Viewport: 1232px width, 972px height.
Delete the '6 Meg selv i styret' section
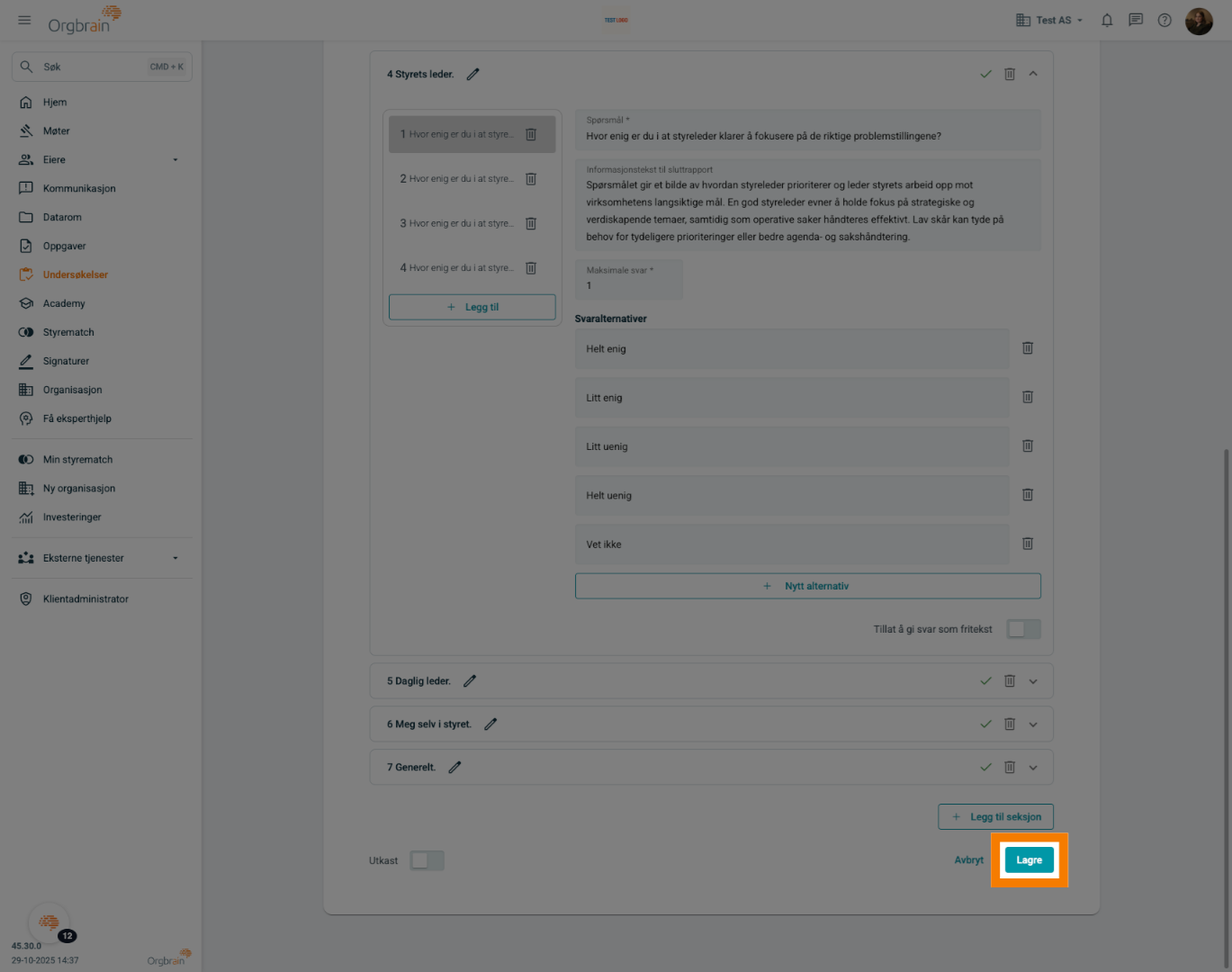[1010, 724]
